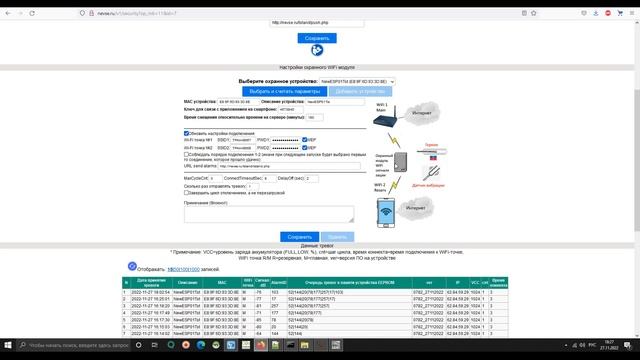The height and width of the screenshot is (360, 640).
Task: Click the faded Удалить button
Action: (338, 237)
